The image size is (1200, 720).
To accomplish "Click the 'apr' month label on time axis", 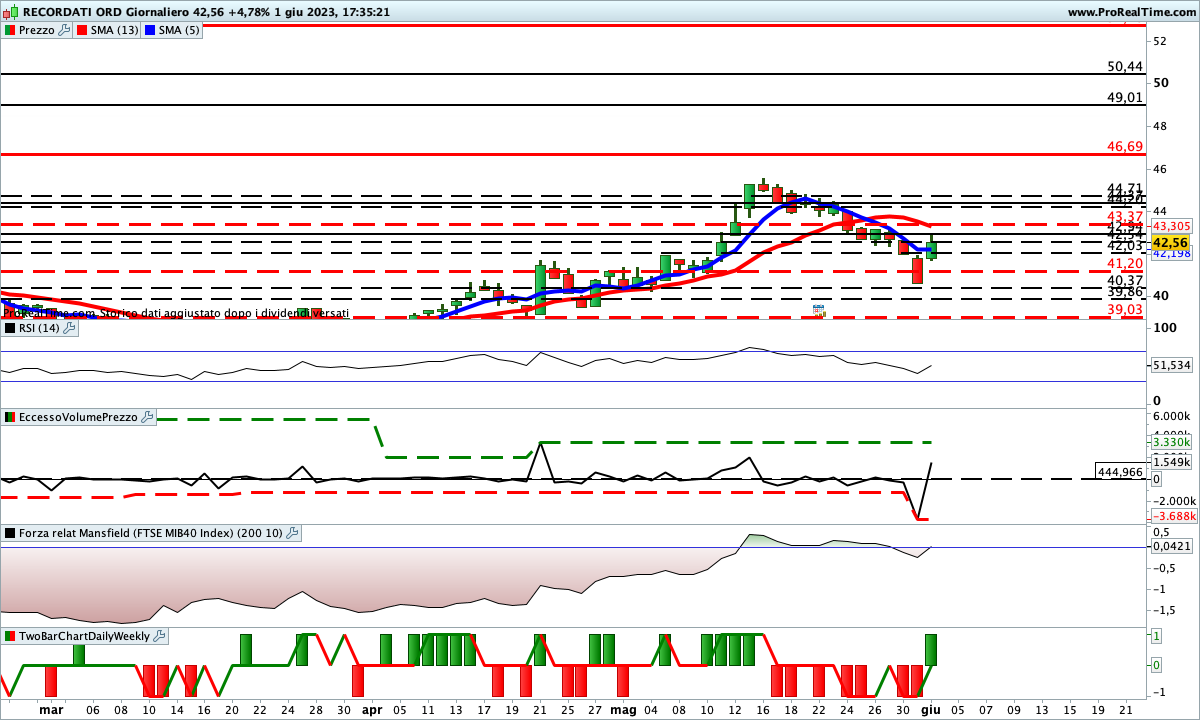I will tap(372, 709).
